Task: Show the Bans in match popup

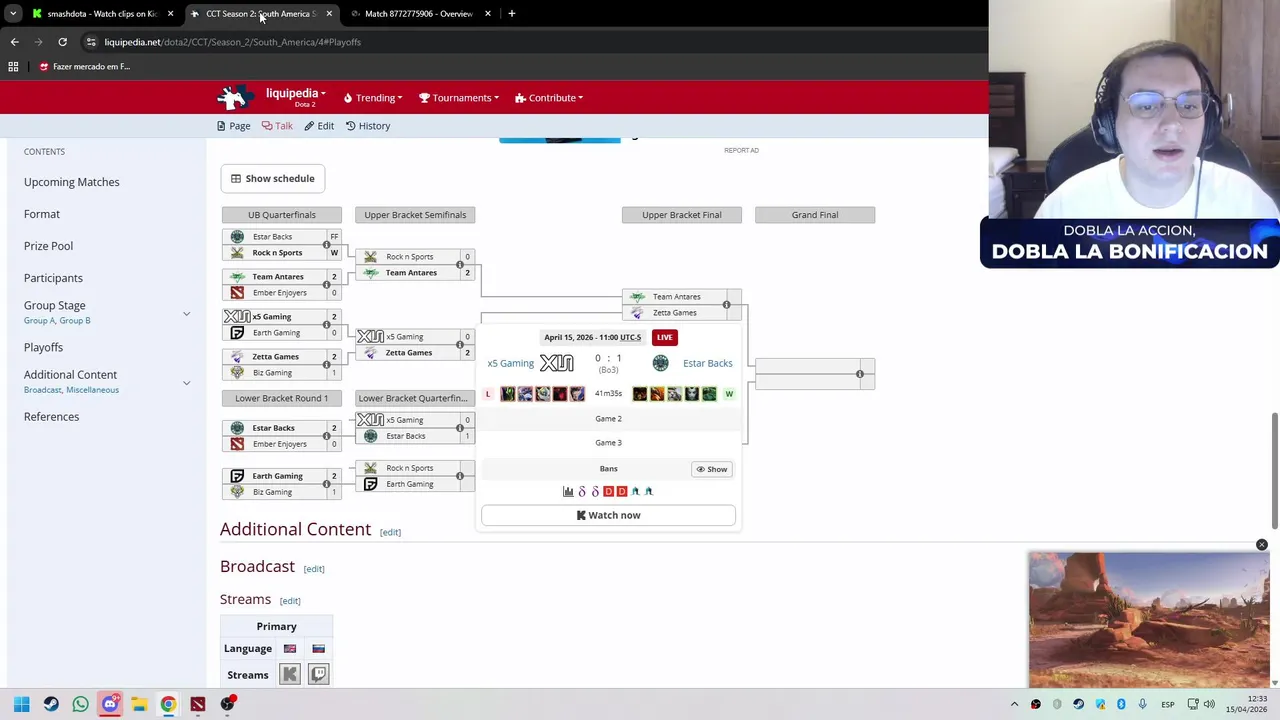Action: 712,469
